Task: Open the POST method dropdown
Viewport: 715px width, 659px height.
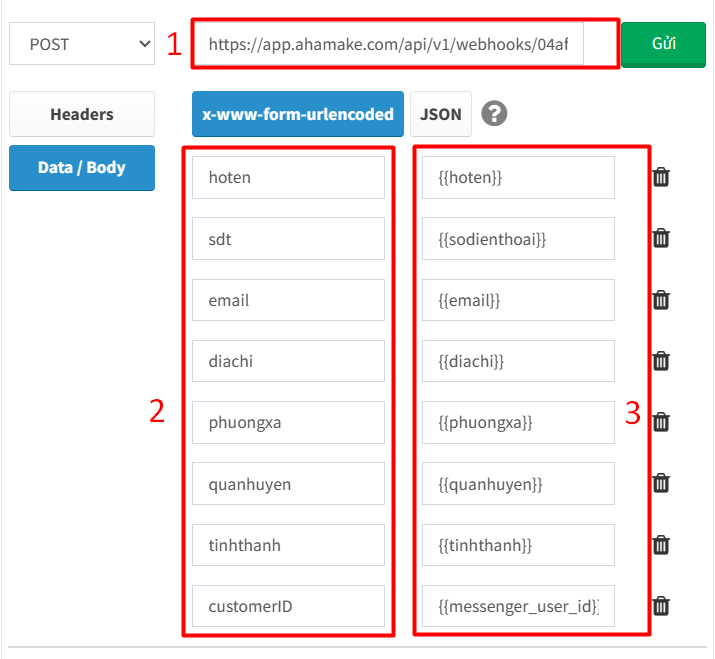Action: (x=82, y=44)
